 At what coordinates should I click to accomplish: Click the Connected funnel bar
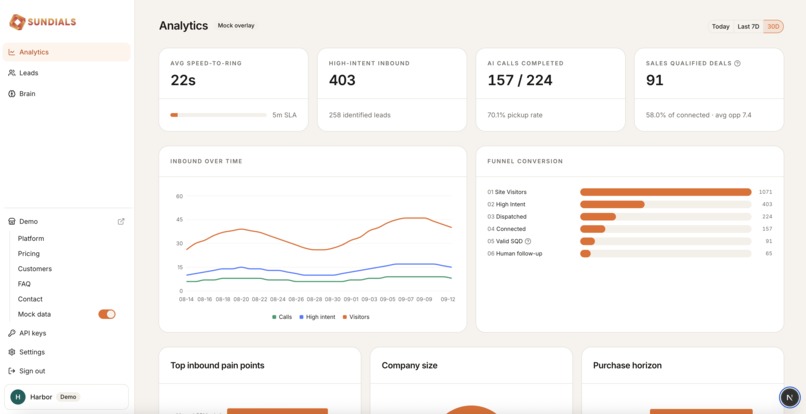(666, 229)
